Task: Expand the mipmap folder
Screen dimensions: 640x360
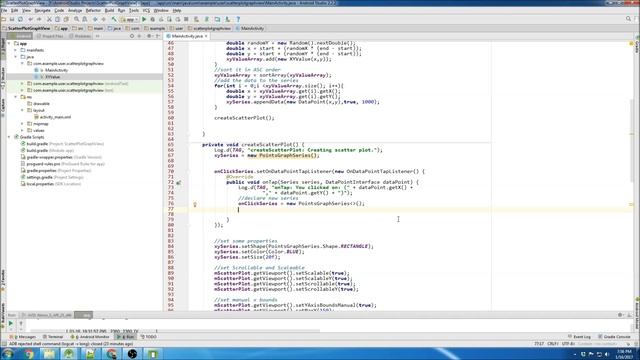Action: (x=22, y=124)
